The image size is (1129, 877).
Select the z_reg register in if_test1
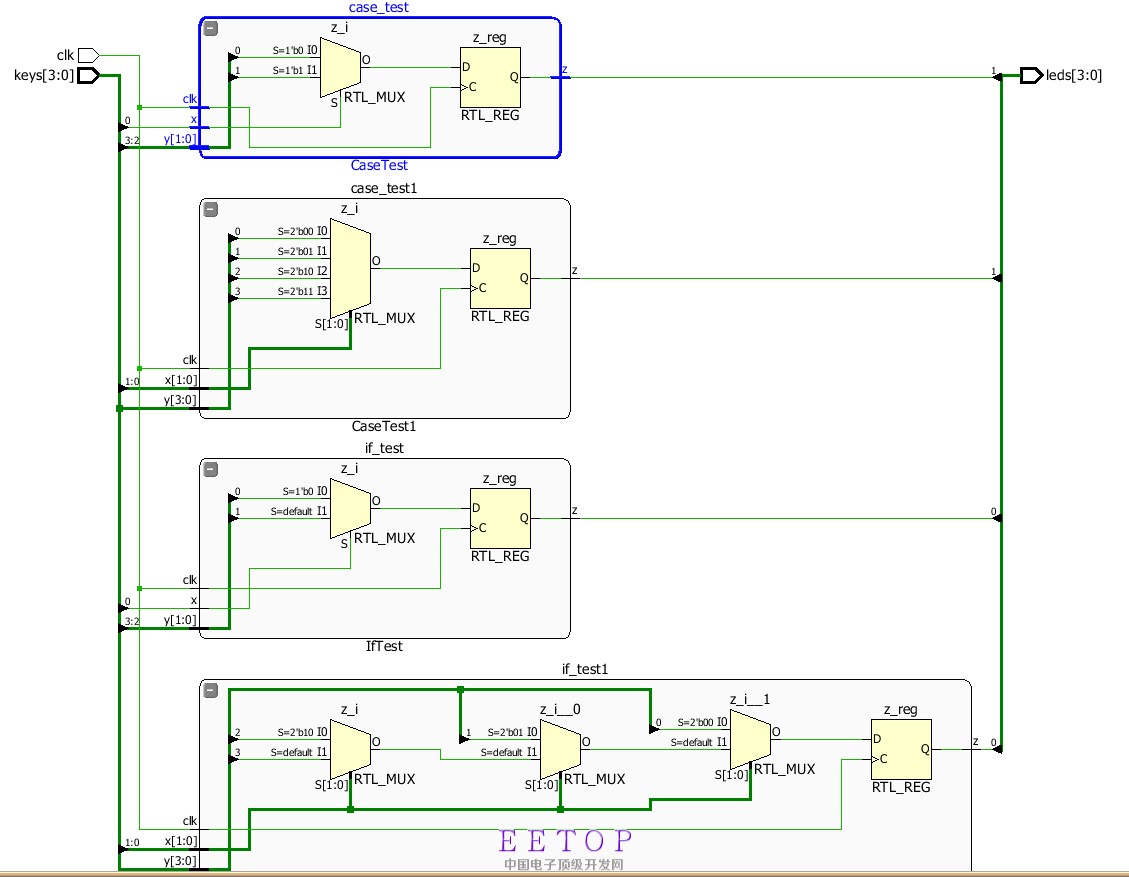click(901, 750)
